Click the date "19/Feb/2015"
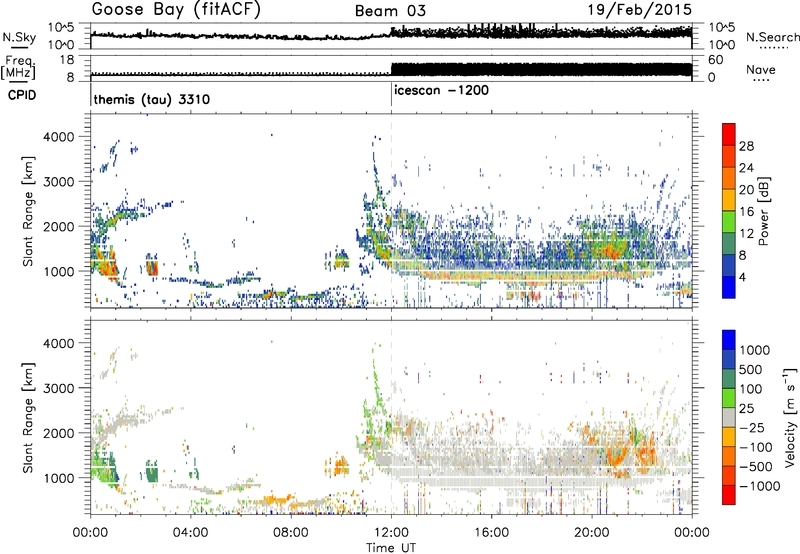800x554 pixels. pyautogui.click(x=640, y=10)
